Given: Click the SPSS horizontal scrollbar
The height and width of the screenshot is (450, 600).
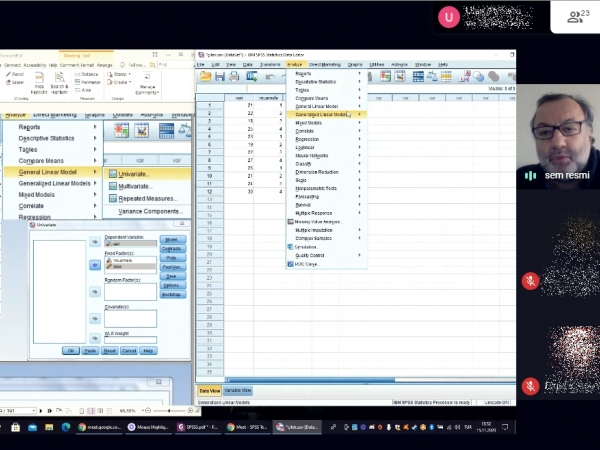Looking at the screenshot, I should [311, 380].
